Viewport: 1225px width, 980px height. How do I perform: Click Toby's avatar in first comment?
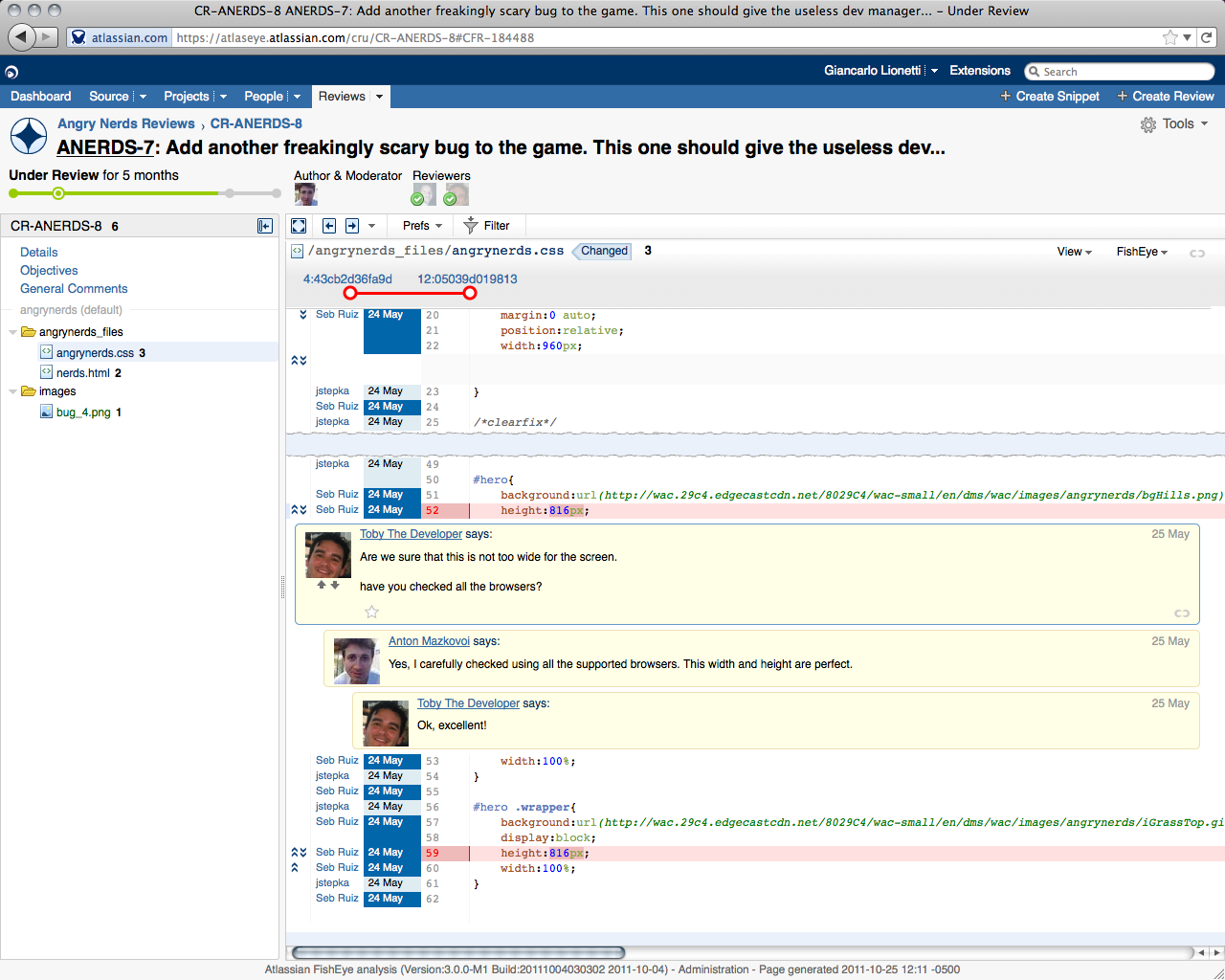point(327,555)
